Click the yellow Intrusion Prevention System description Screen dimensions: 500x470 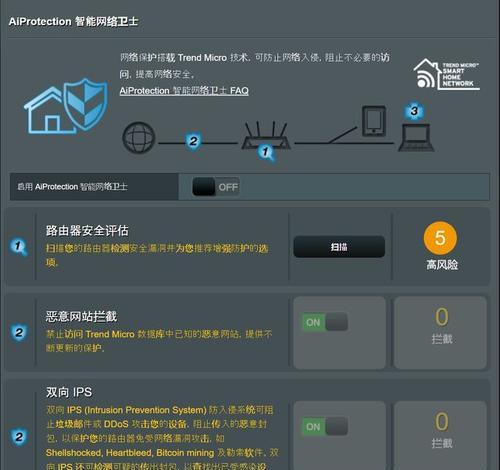[162, 437]
